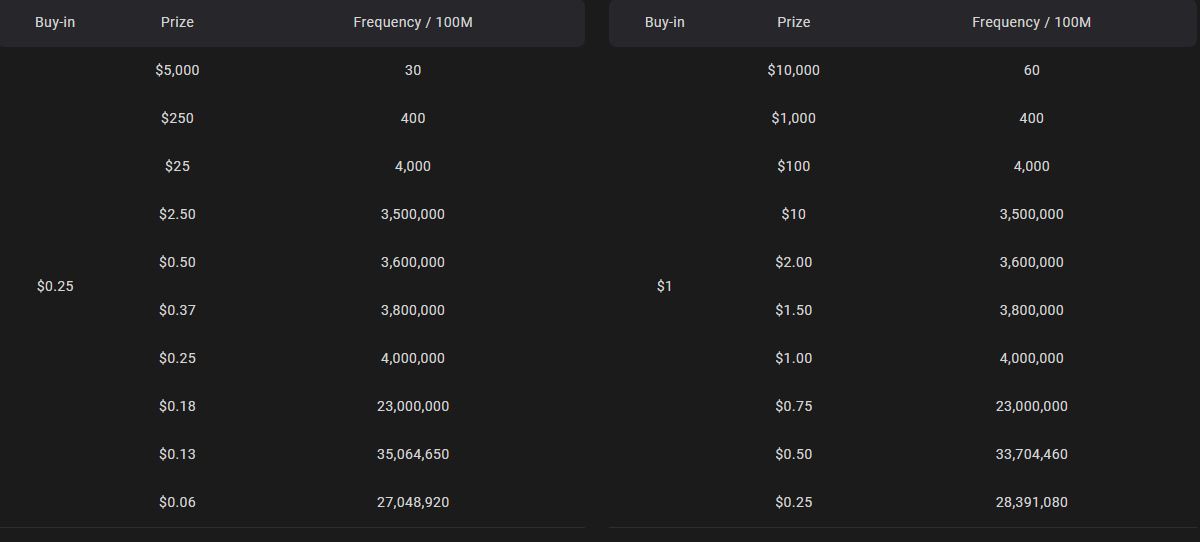Select the 35,064,650 frequency value
Viewport: 1200px width, 542px height.
tap(413, 454)
